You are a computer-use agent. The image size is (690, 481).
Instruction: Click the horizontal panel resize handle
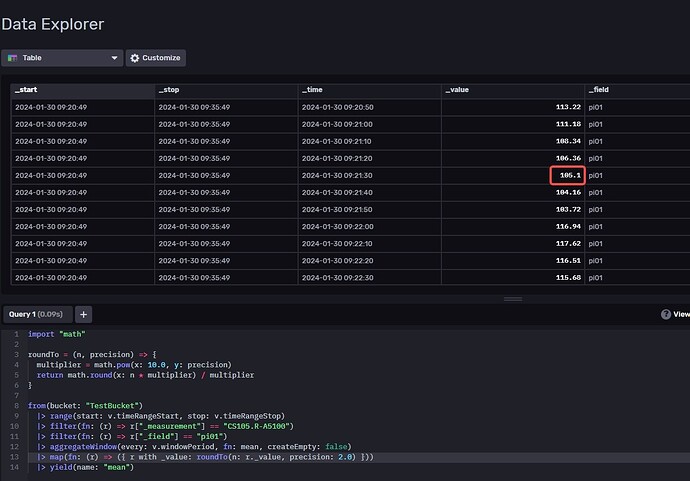[513, 299]
